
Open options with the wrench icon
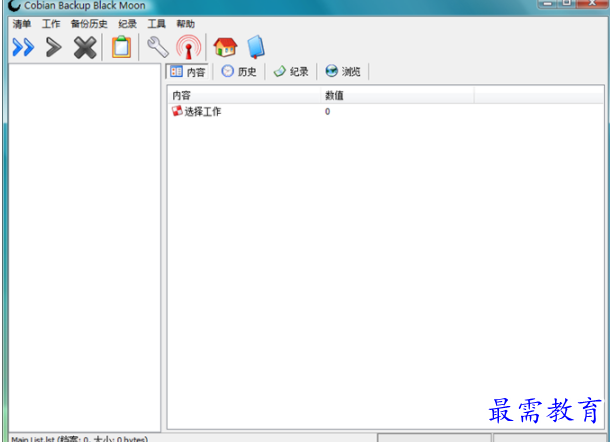tap(158, 47)
